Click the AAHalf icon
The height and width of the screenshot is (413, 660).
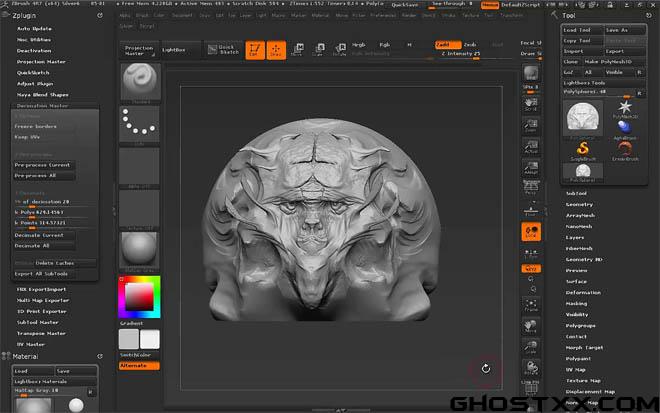531,167
